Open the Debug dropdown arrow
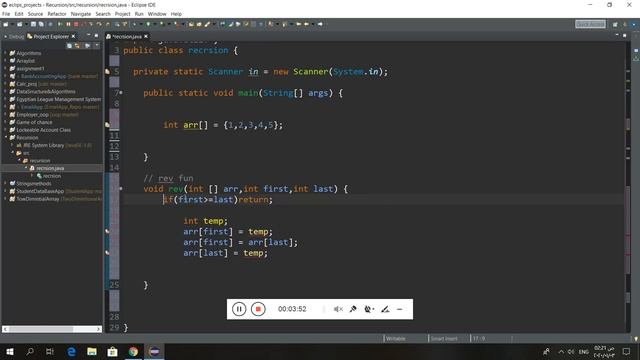 coord(140,24)
